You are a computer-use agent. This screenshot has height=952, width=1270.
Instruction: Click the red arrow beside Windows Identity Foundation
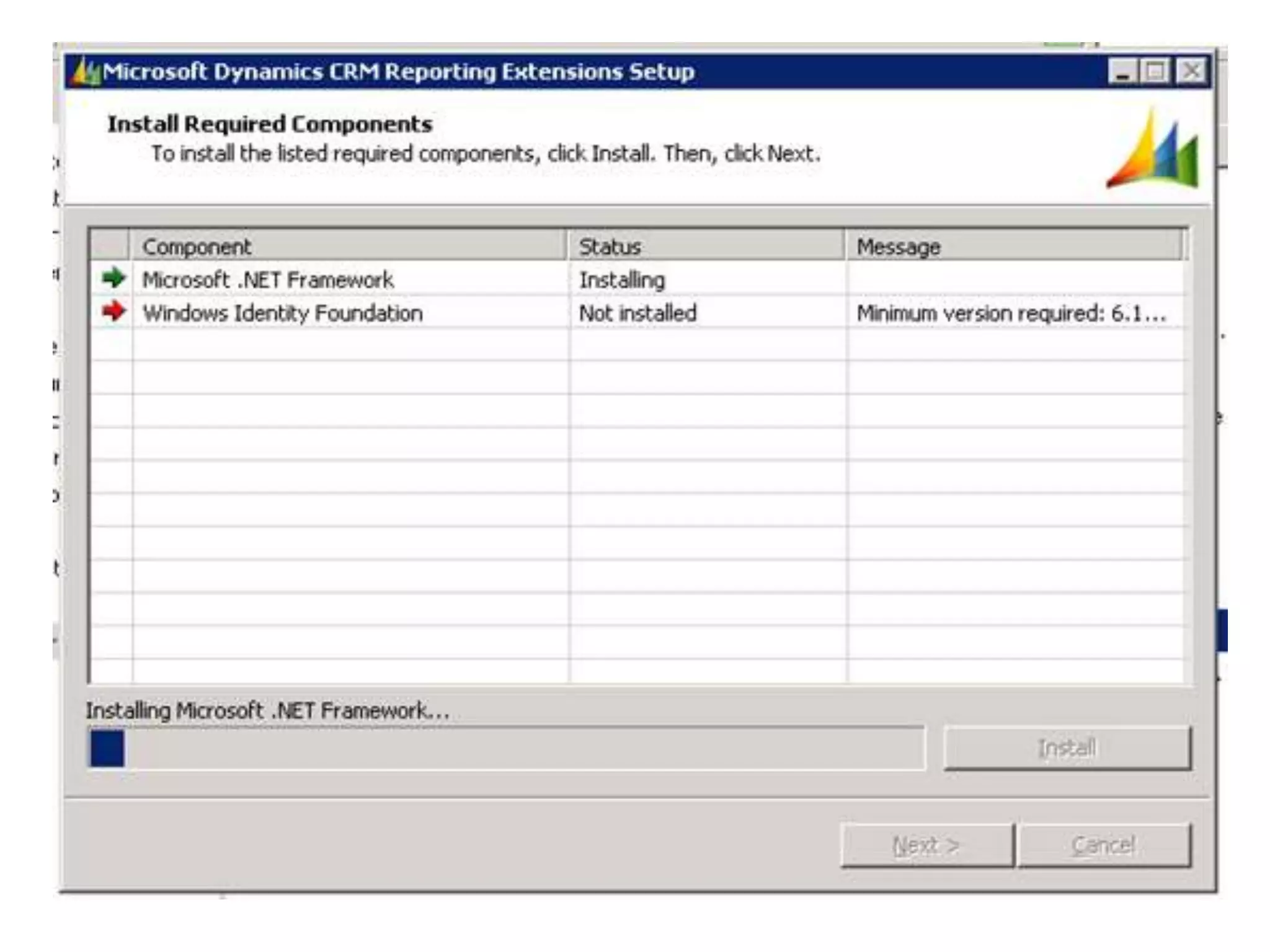pyautogui.click(x=113, y=311)
